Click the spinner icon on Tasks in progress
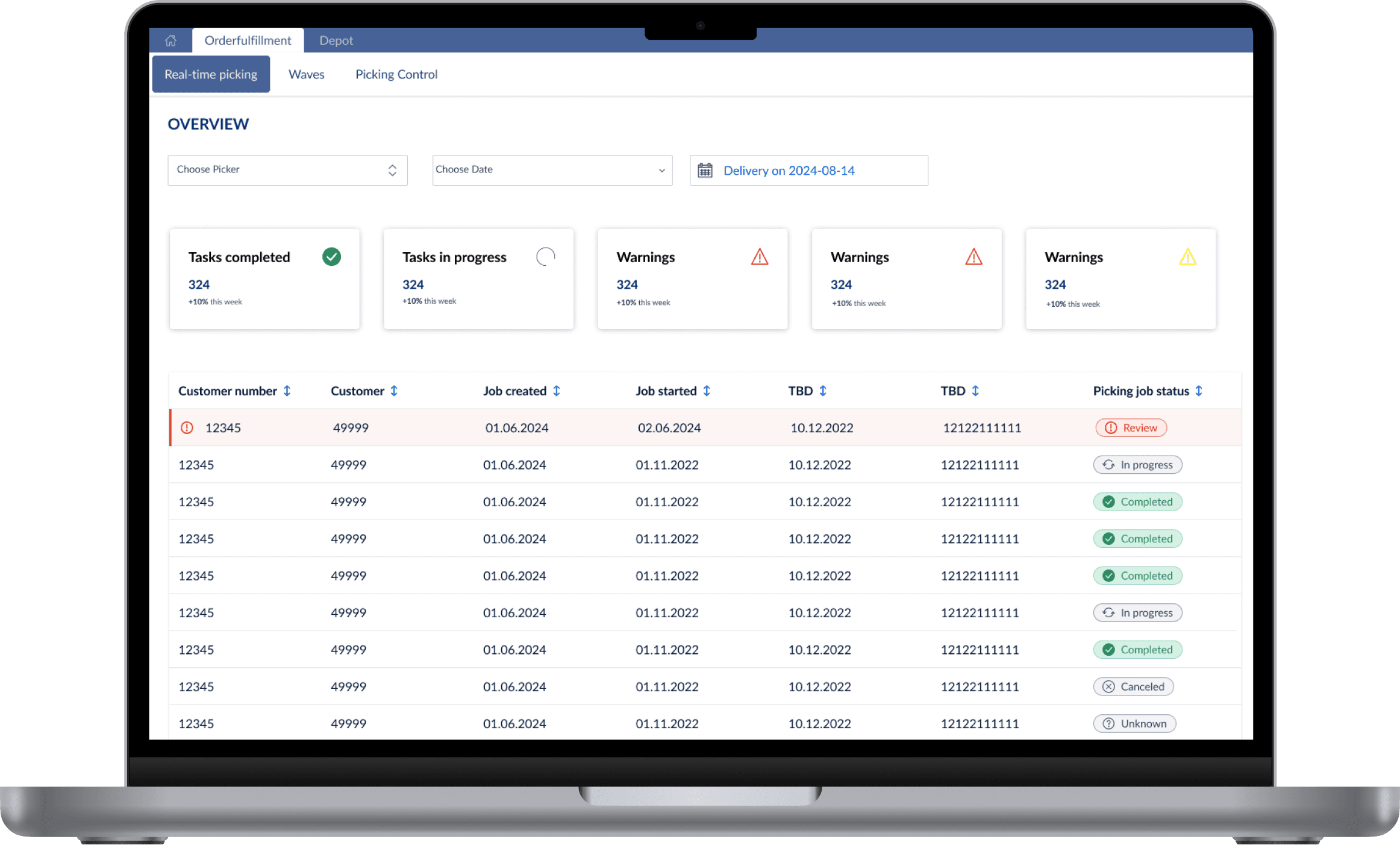Screen dimensions: 1400x845 [546, 257]
